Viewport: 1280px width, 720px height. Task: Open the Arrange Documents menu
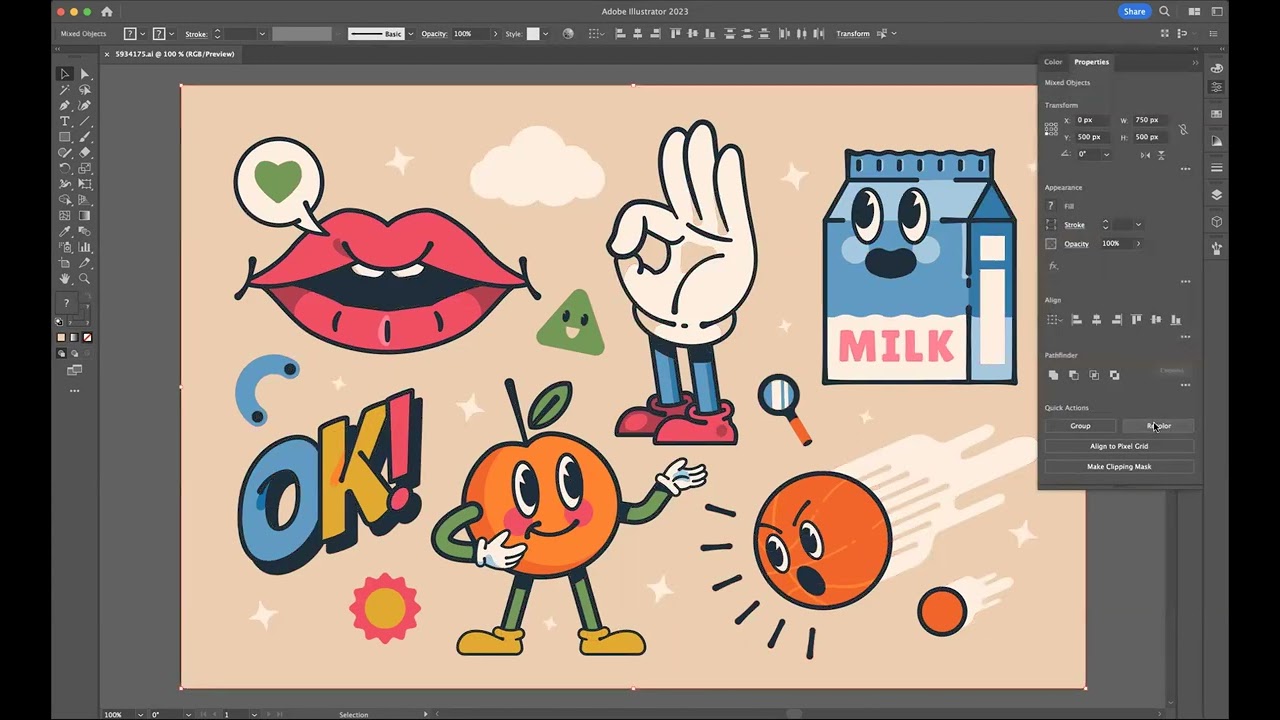pos(1193,12)
